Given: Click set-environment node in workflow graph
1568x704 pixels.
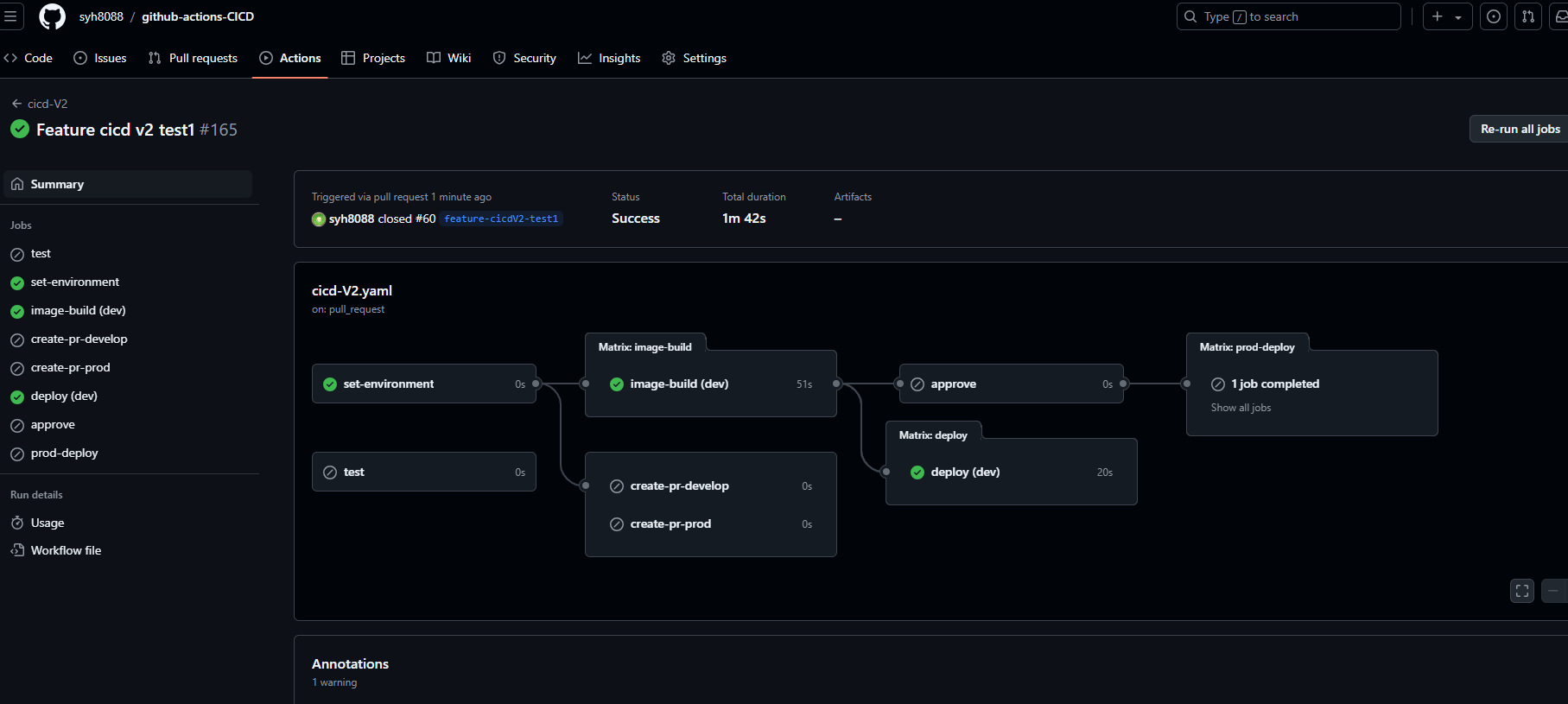Looking at the screenshot, I should click(x=424, y=384).
